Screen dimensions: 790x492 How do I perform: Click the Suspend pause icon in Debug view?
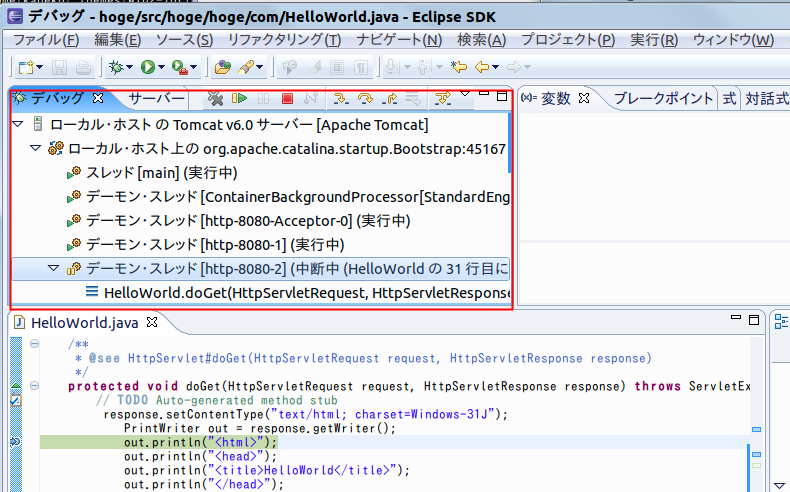tap(264, 99)
